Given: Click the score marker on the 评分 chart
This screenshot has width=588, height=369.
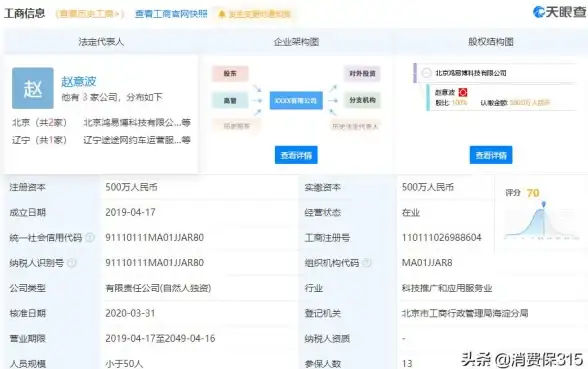Looking at the screenshot, I should (x=543, y=204).
